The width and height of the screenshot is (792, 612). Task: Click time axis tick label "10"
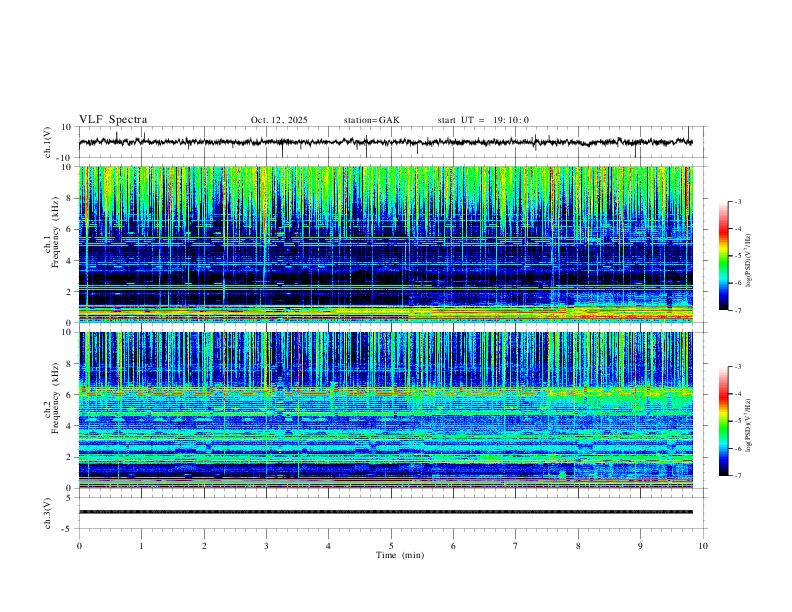pos(703,546)
